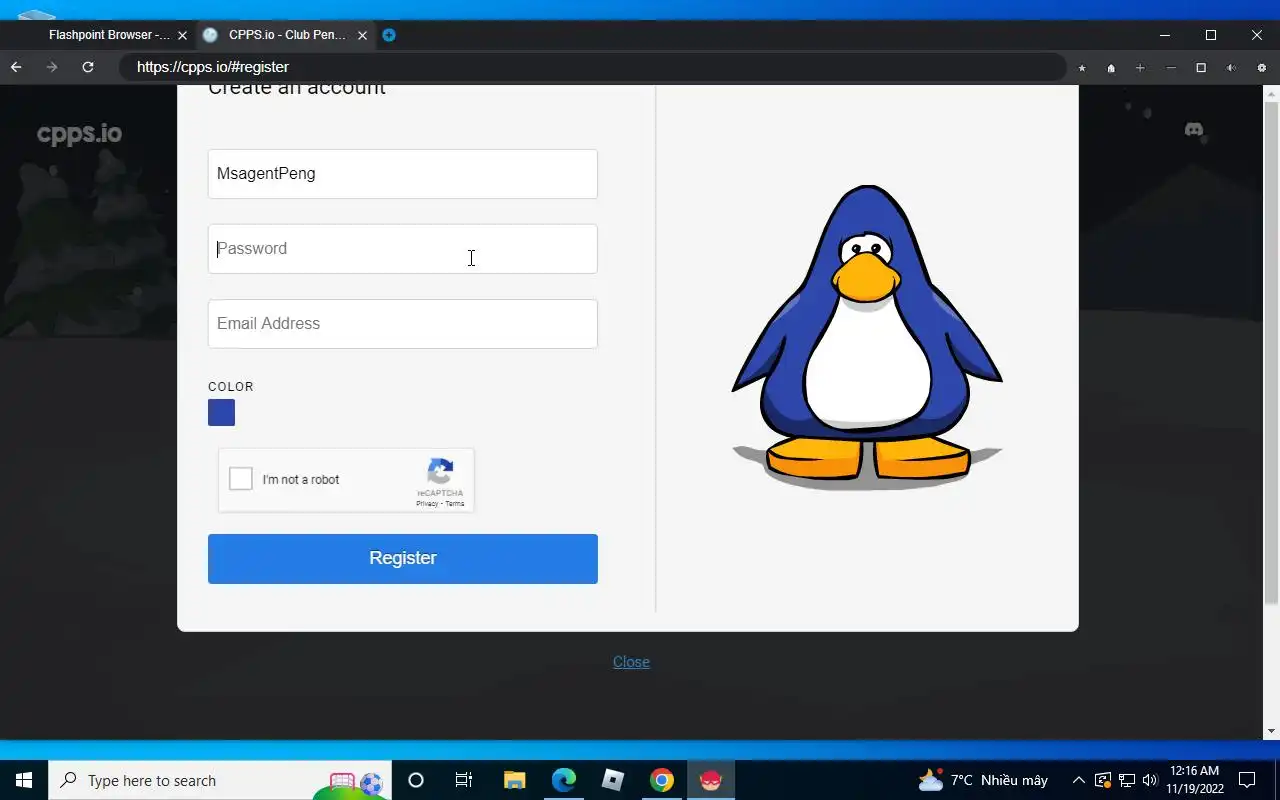This screenshot has width=1280, height=800.
Task: Check the I'm not a robot box
Action: (x=241, y=479)
